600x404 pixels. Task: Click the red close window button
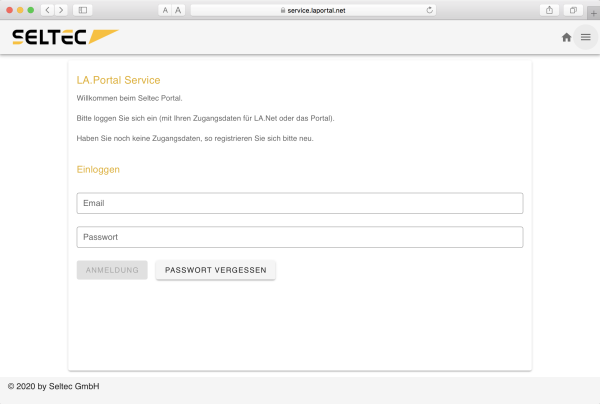pyautogui.click(x=10, y=10)
